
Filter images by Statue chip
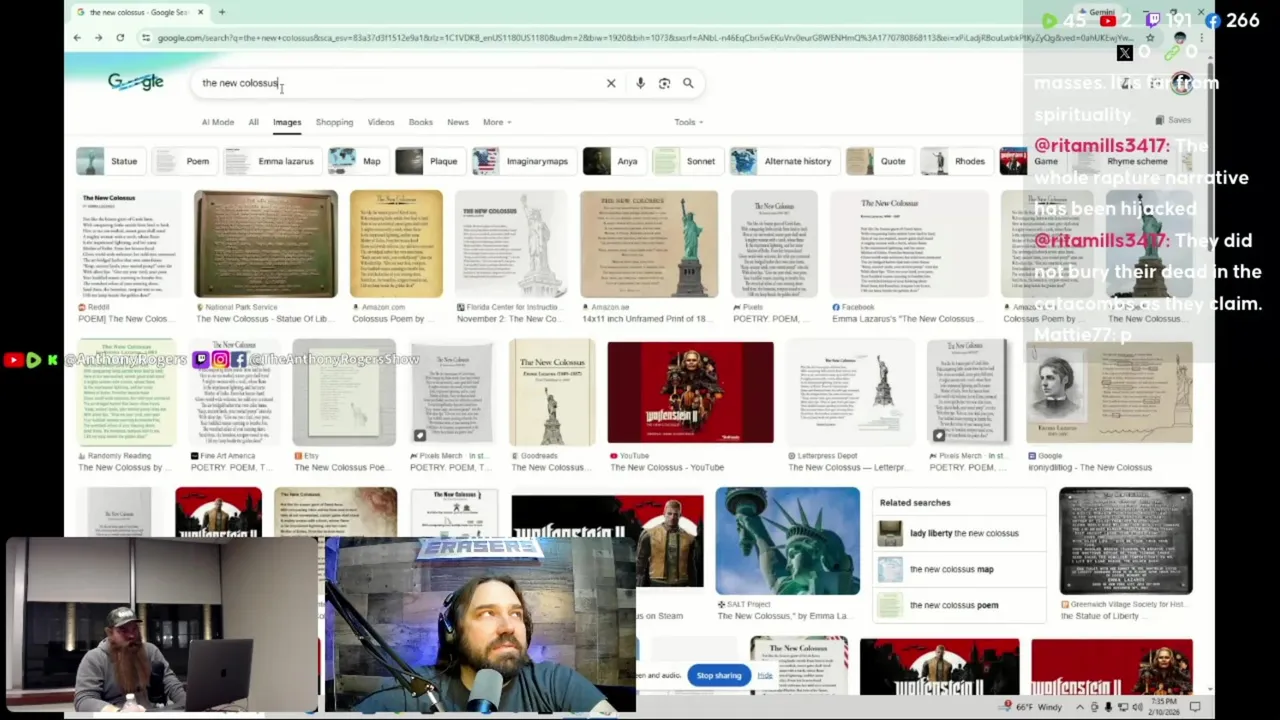click(x=110, y=161)
